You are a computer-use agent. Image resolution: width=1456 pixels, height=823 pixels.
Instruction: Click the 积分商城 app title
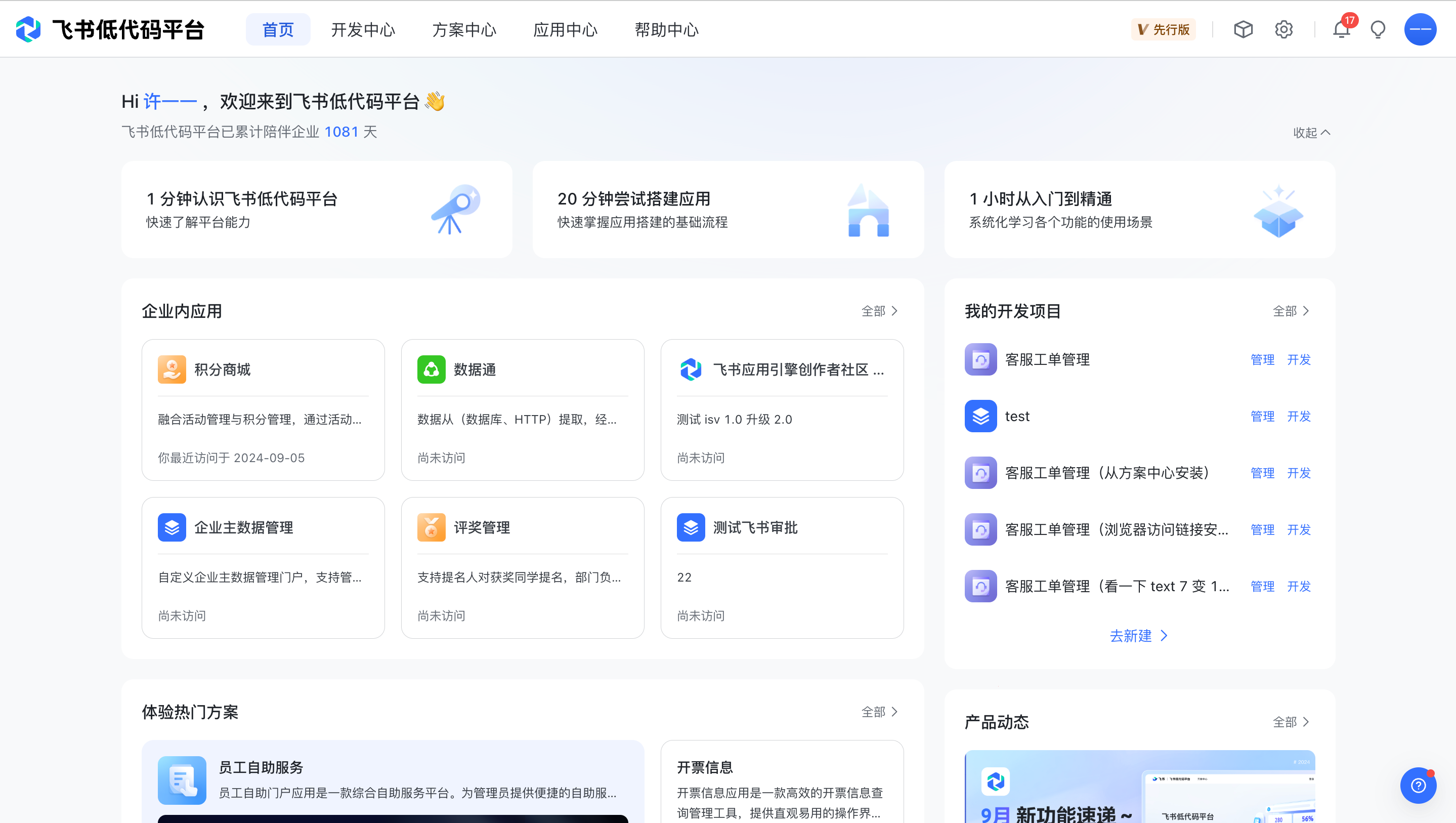pos(222,369)
